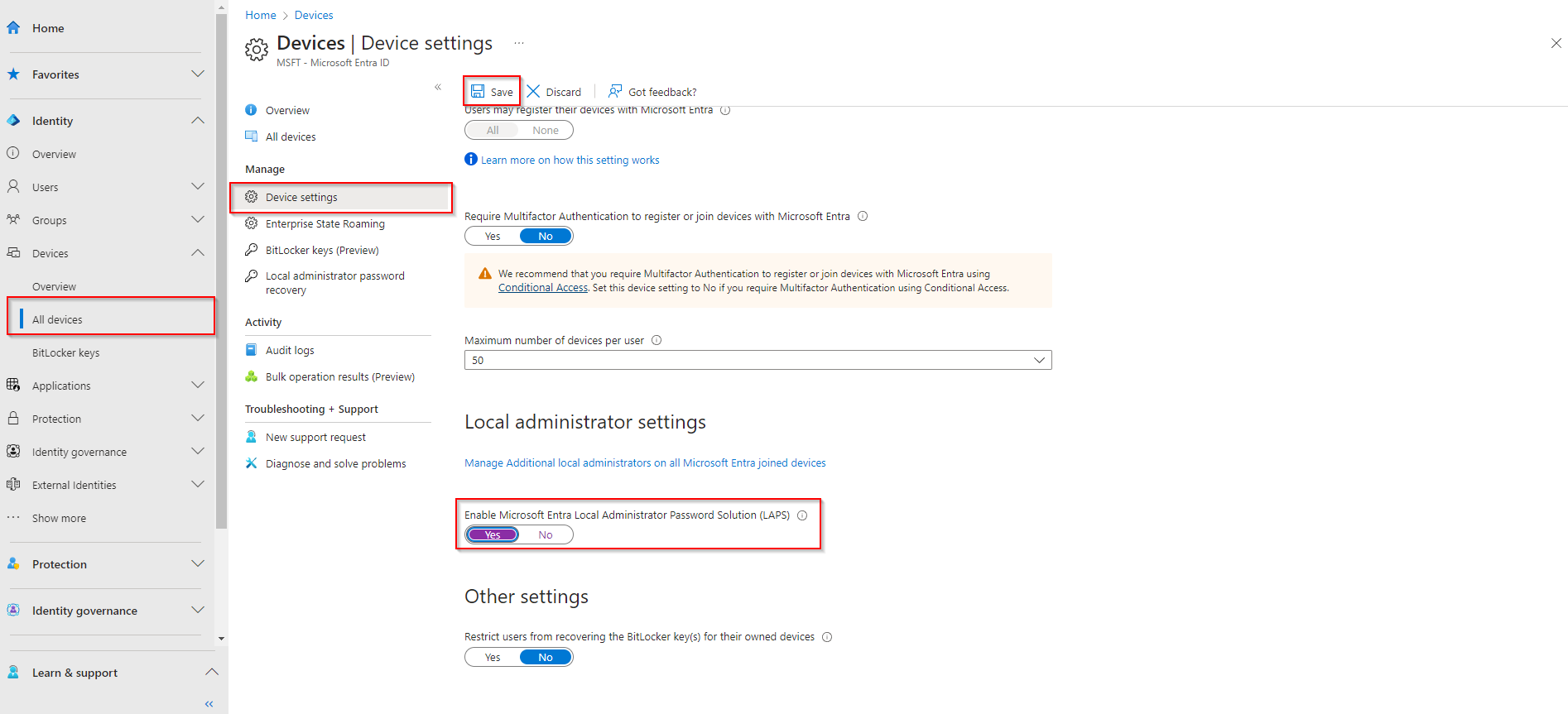Screen dimensions: 1568x714
Task: Click the Diagnose and solve problems wrench icon
Action: (x=251, y=462)
